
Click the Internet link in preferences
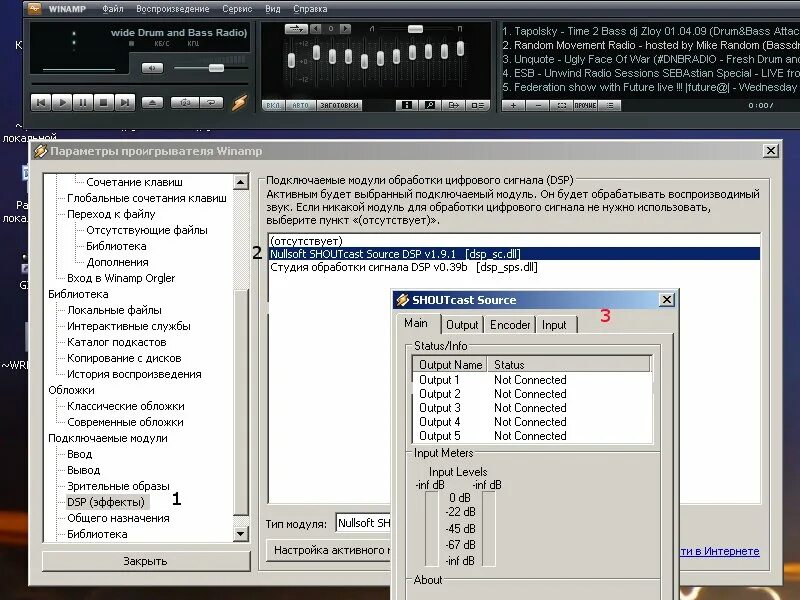point(719,551)
